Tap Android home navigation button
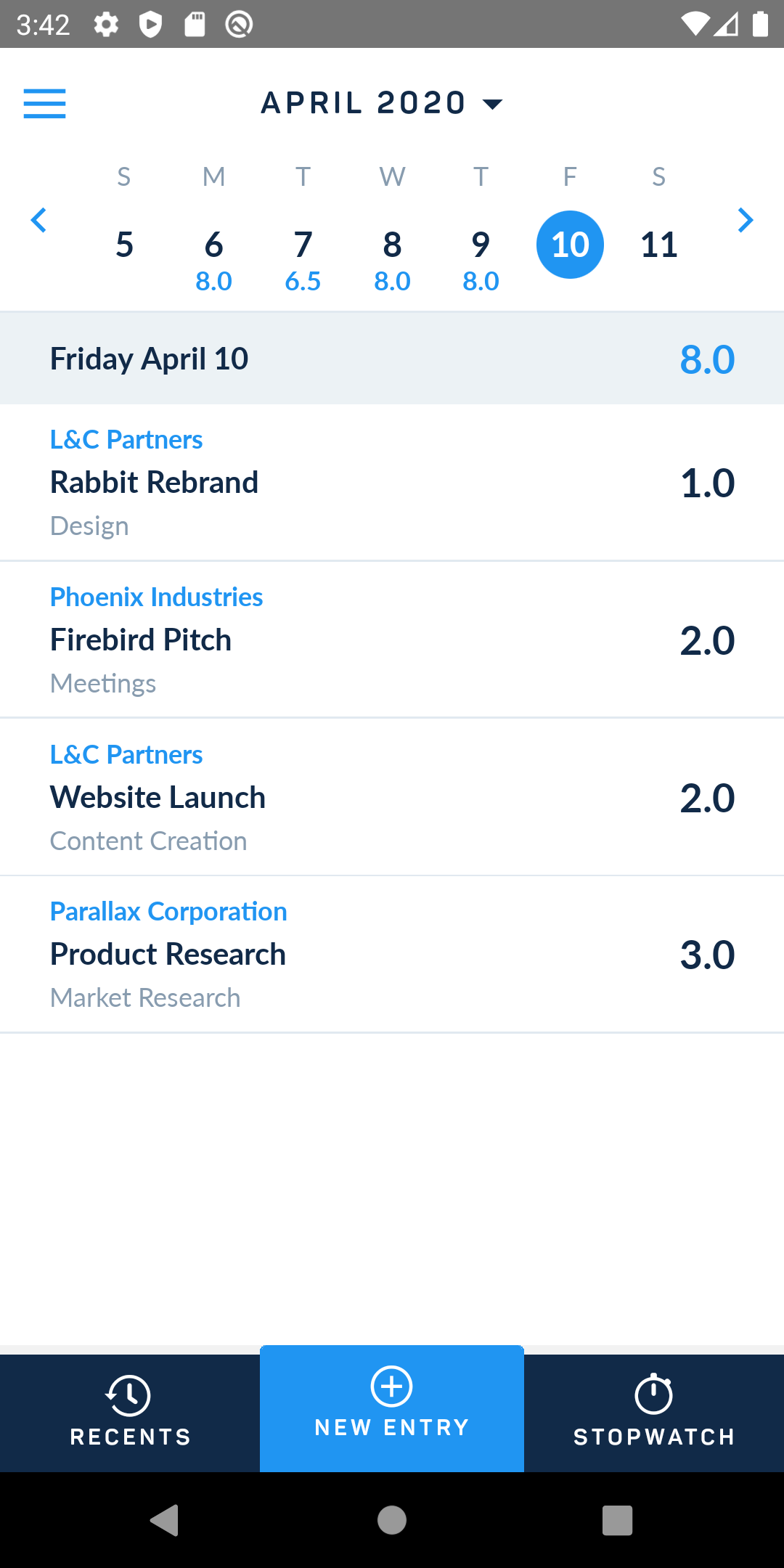 point(392,1520)
